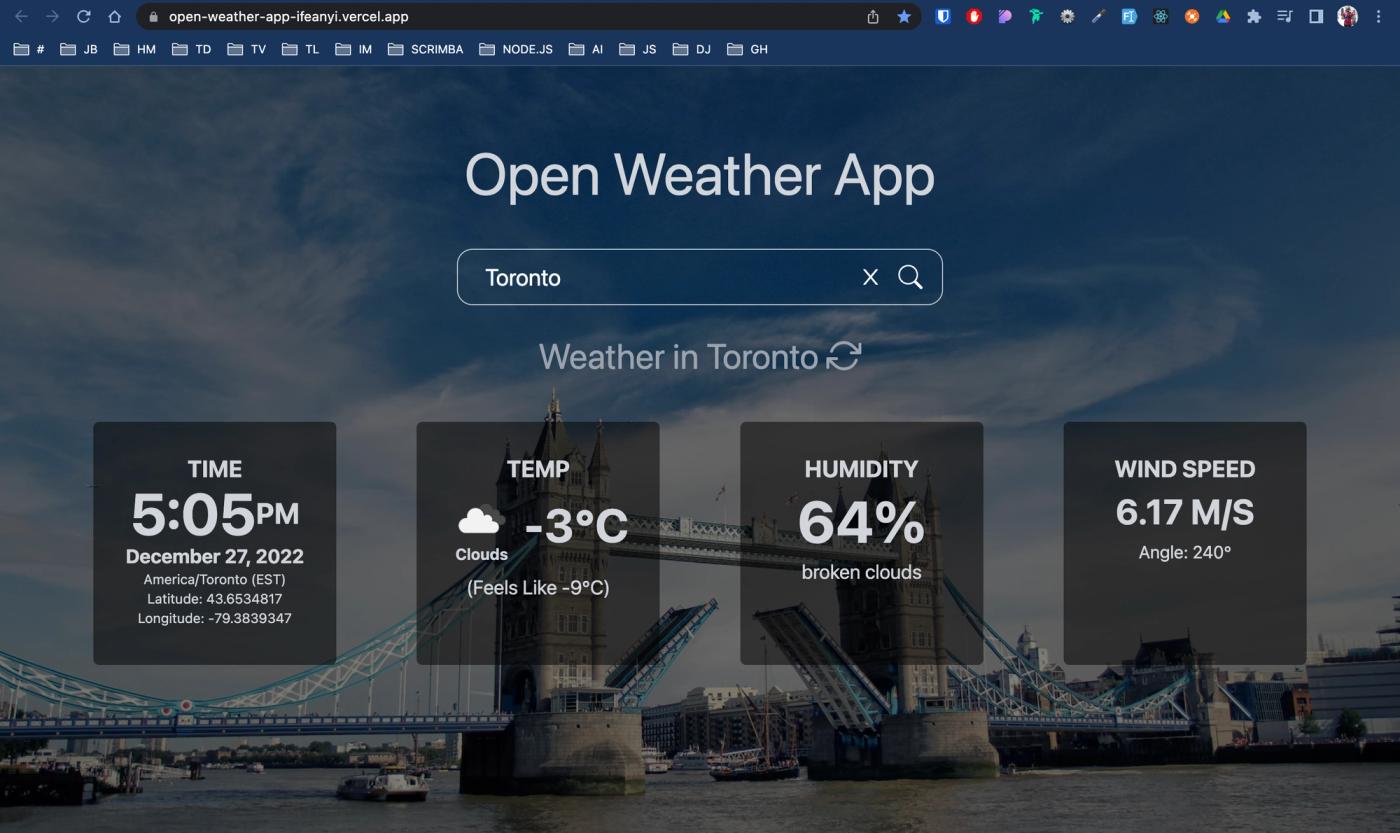
Task: Click the Angle: 240° text
Action: coord(1185,552)
